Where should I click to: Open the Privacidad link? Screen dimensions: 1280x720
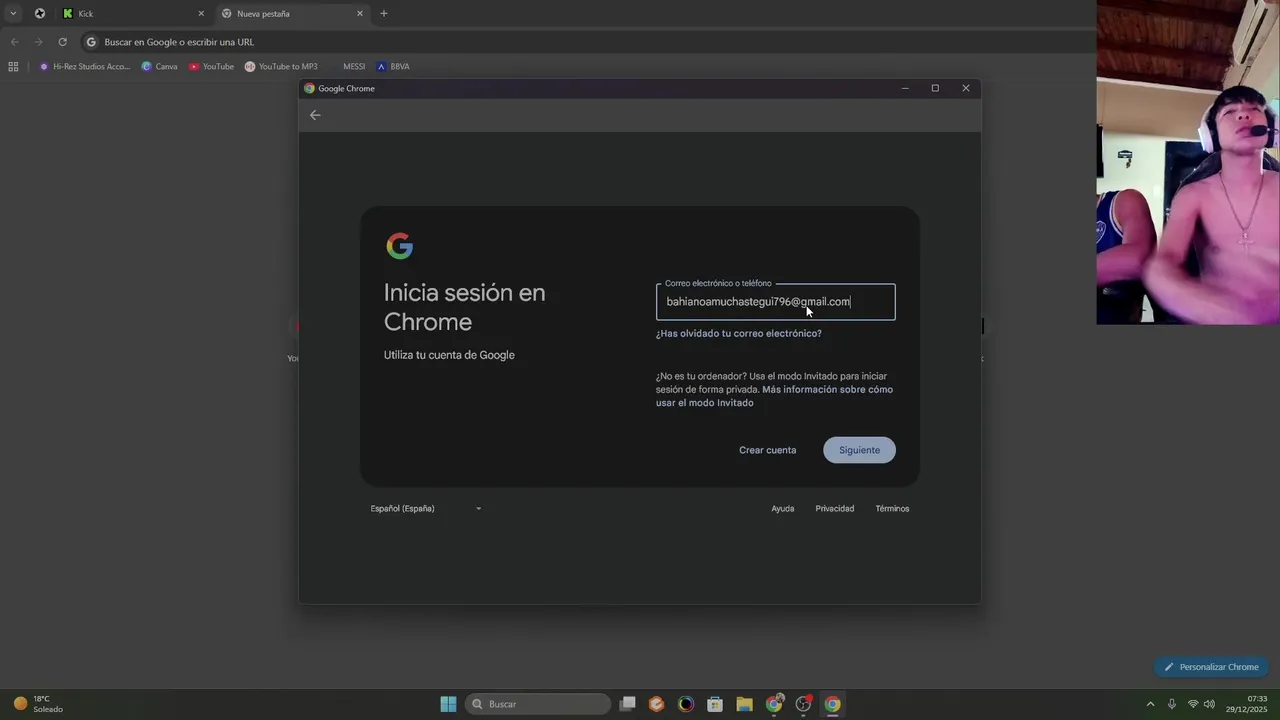[835, 509]
